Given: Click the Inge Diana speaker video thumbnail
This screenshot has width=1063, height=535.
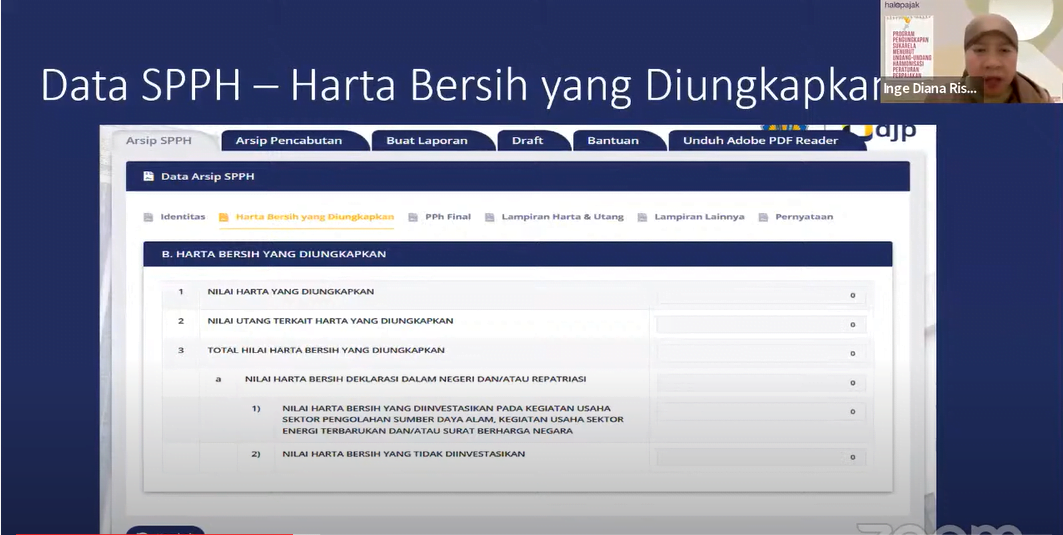Looking at the screenshot, I should (x=969, y=50).
